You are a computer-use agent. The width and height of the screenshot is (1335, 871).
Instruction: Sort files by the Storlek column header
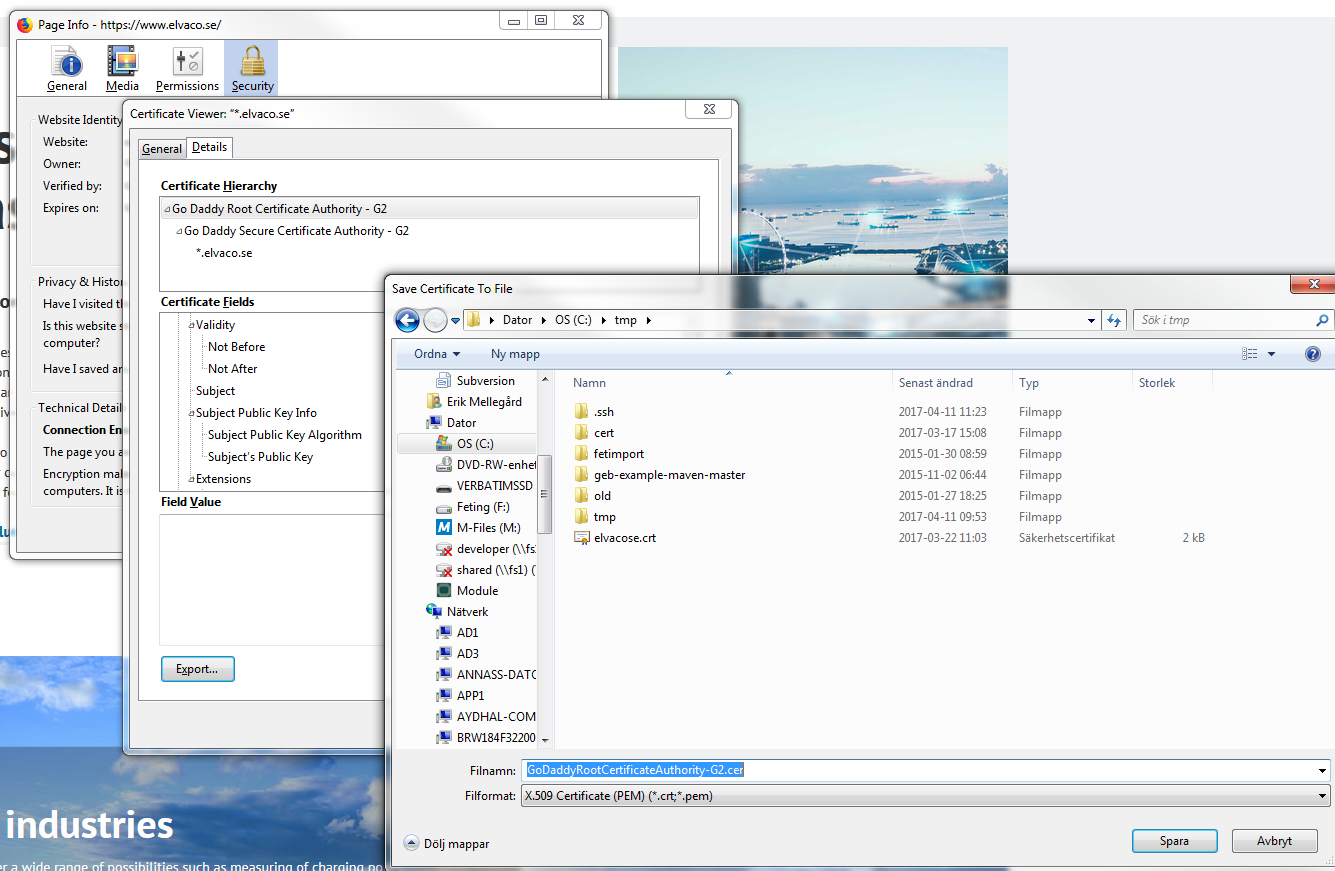point(1172,383)
